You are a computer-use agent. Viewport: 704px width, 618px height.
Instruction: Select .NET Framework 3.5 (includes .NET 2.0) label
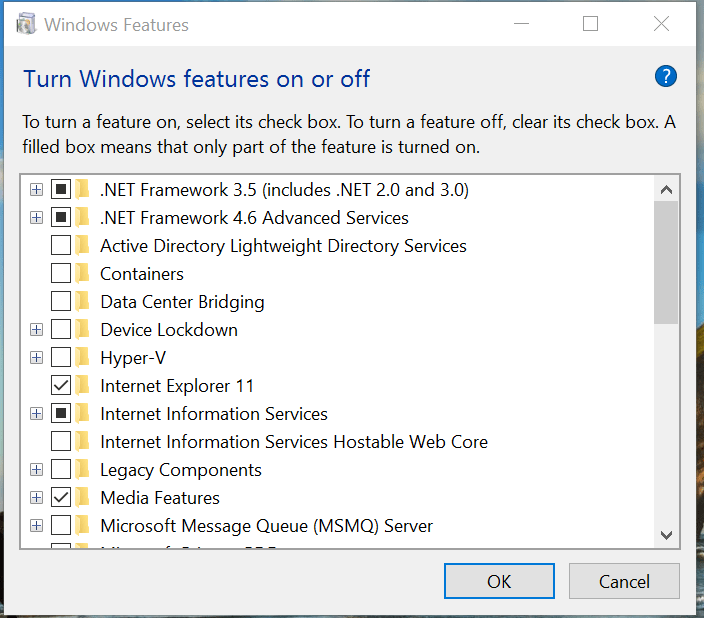coord(285,190)
